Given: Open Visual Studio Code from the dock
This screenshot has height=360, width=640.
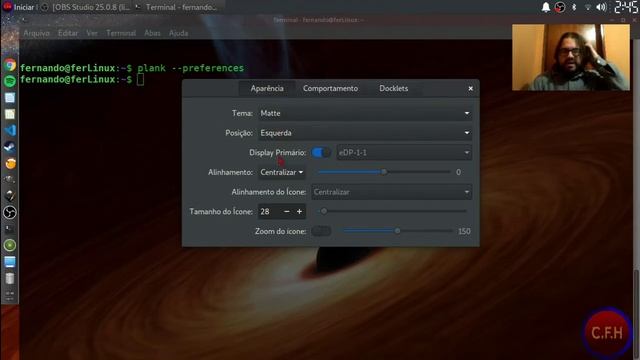Looking at the screenshot, I should point(10,130).
